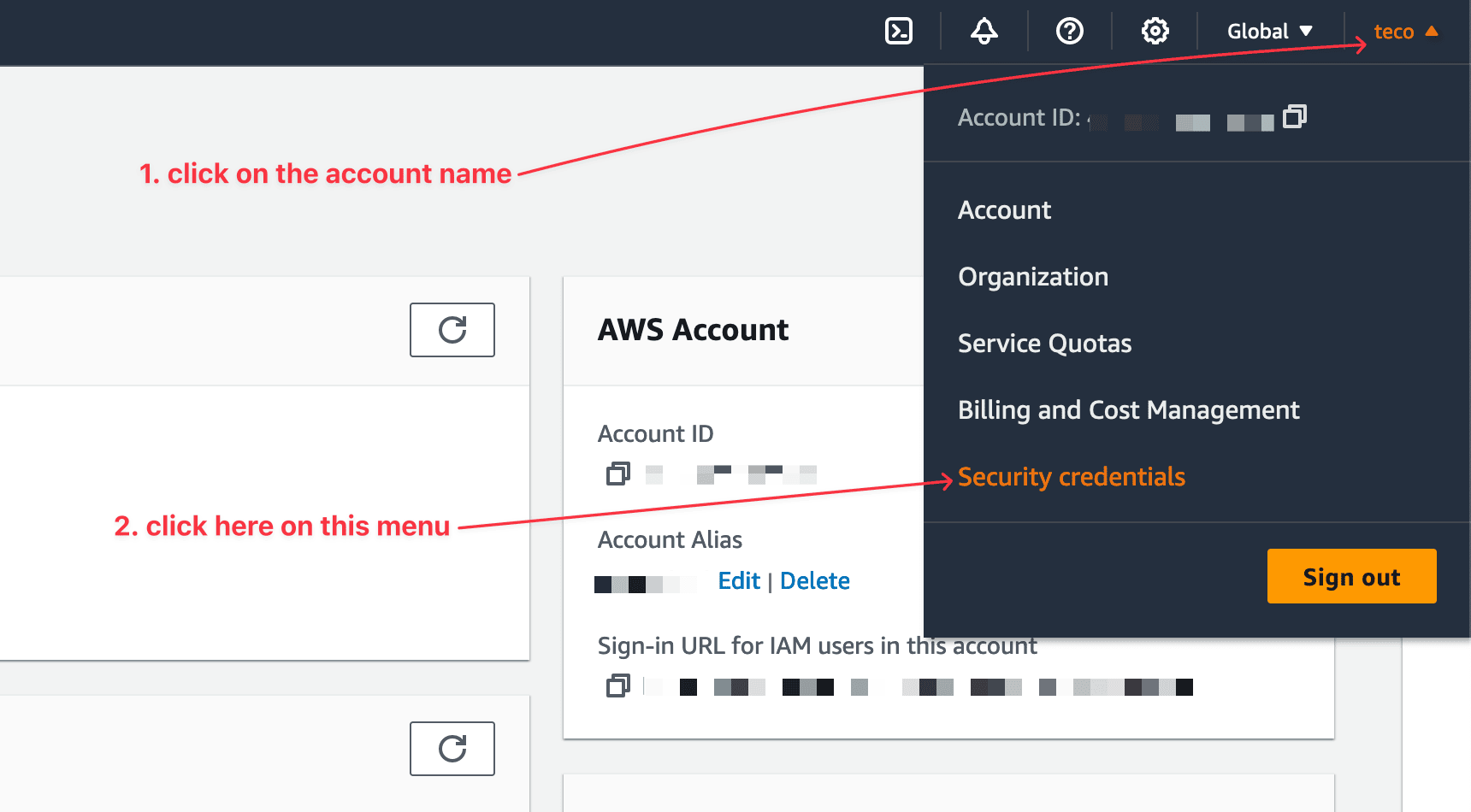The image size is (1471, 812).
Task: Copy the Account ID in the AWS Account panel
Action: [617, 473]
